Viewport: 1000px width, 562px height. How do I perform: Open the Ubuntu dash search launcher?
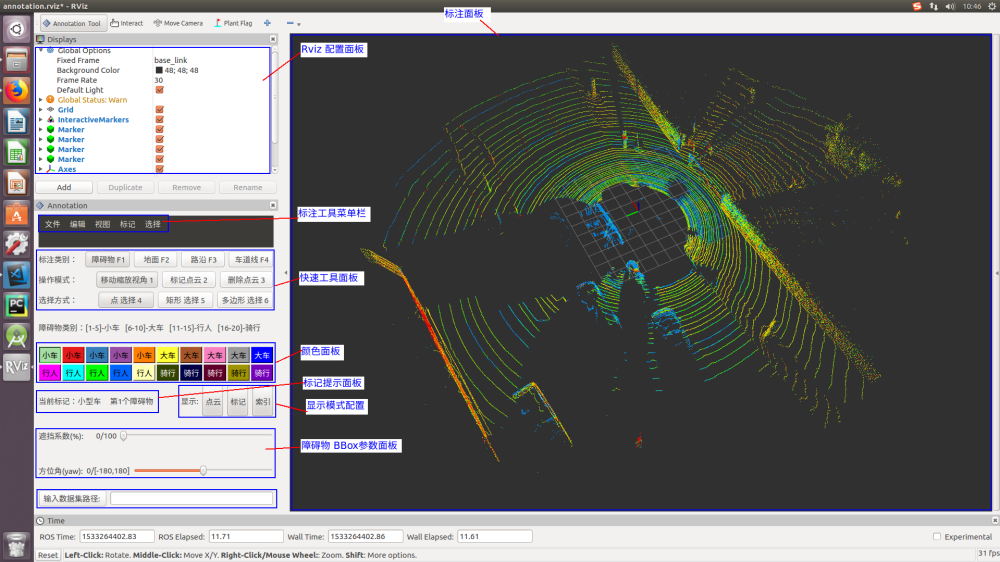[x=17, y=29]
